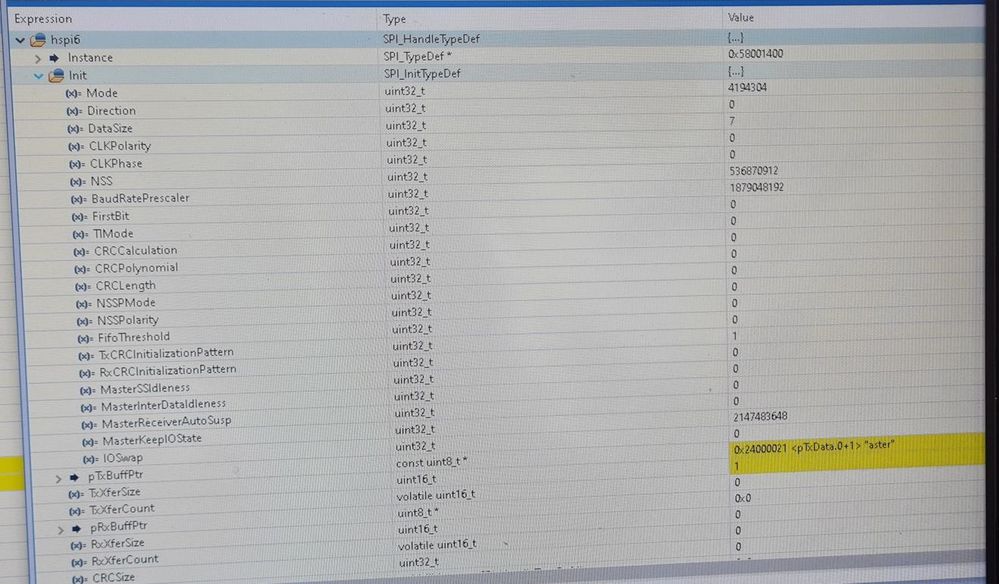Click the variable icon beside FifoThreshold

click(x=85, y=339)
